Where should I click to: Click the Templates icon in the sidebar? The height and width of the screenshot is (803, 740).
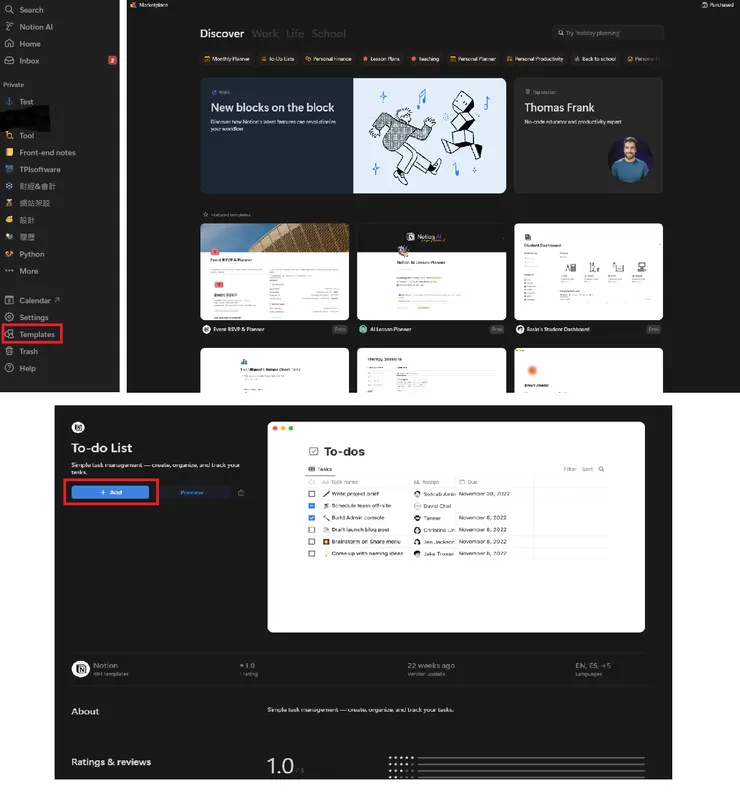(9, 334)
